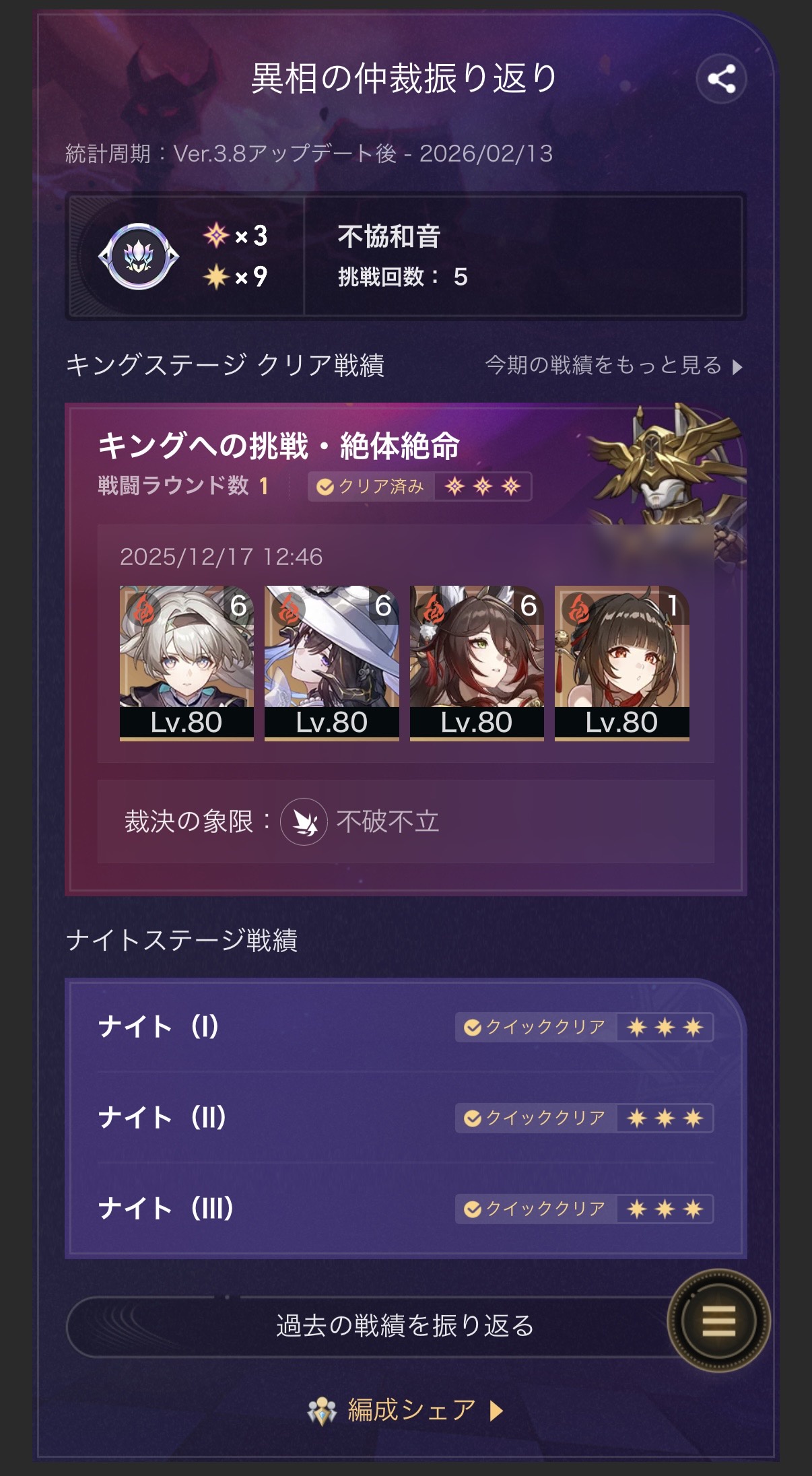The image size is (812, 1476).
Task: Tap ナイト (I) クイッククリア checkmark
Action: click(x=473, y=1028)
